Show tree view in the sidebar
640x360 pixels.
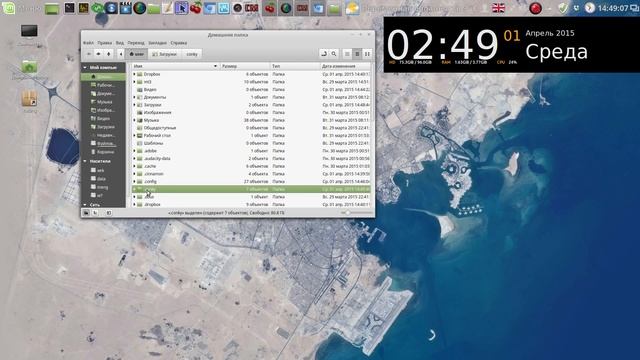coord(95,213)
